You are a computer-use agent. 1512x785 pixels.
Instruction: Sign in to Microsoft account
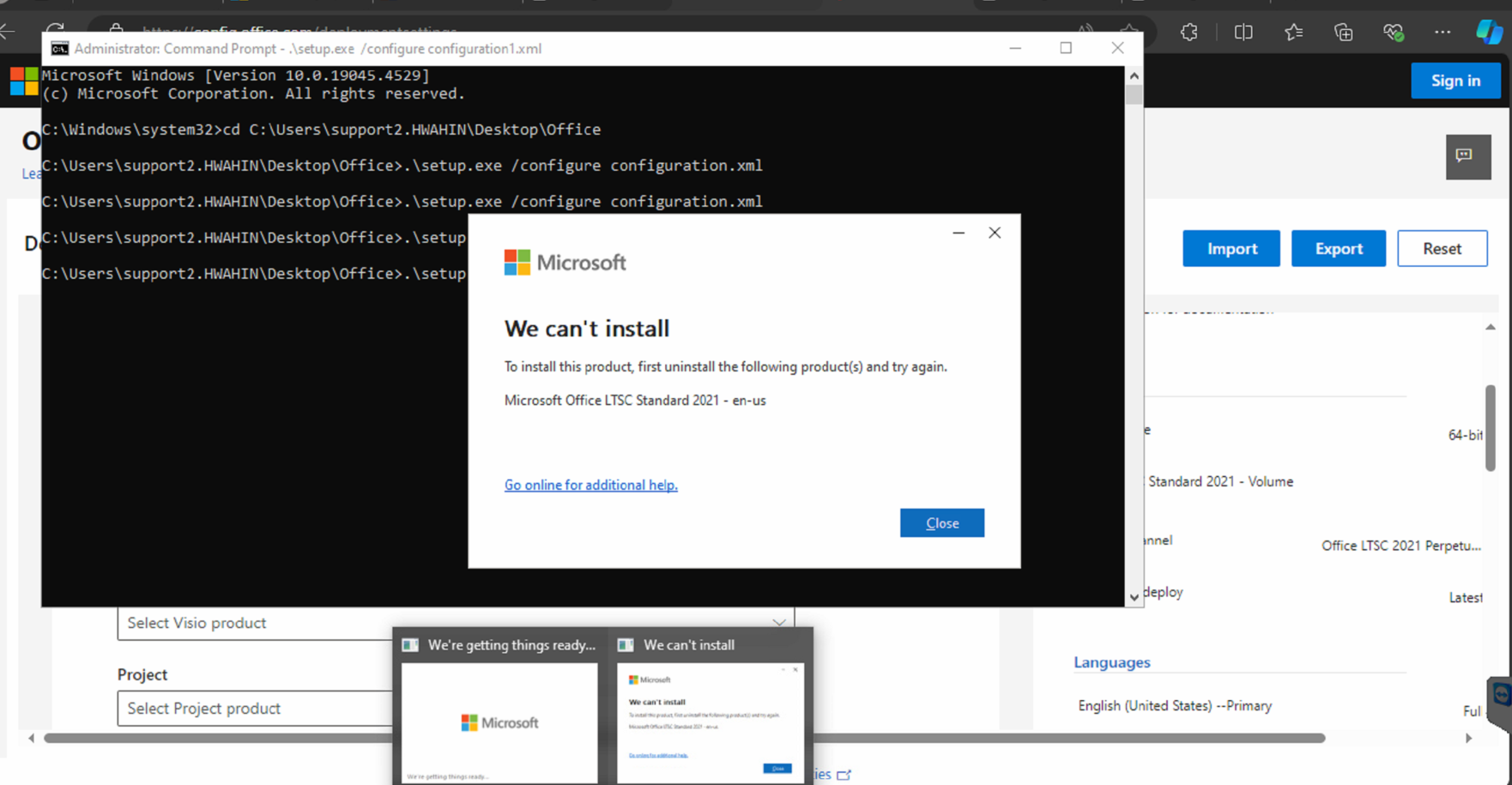tap(1455, 81)
